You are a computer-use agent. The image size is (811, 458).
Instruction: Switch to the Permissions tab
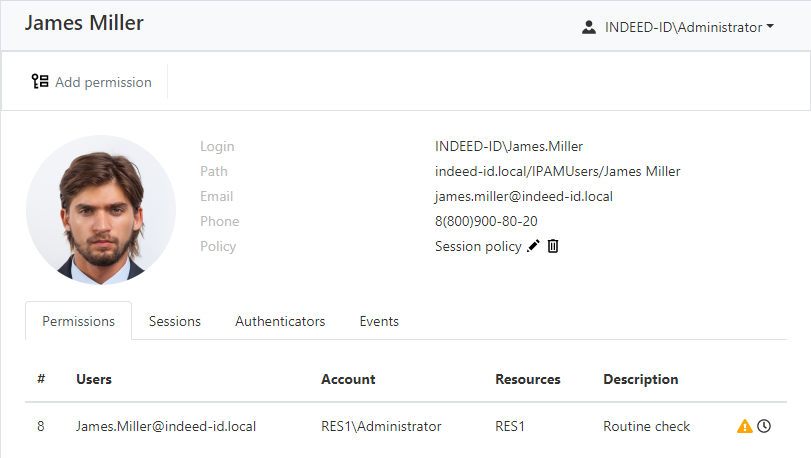point(78,321)
